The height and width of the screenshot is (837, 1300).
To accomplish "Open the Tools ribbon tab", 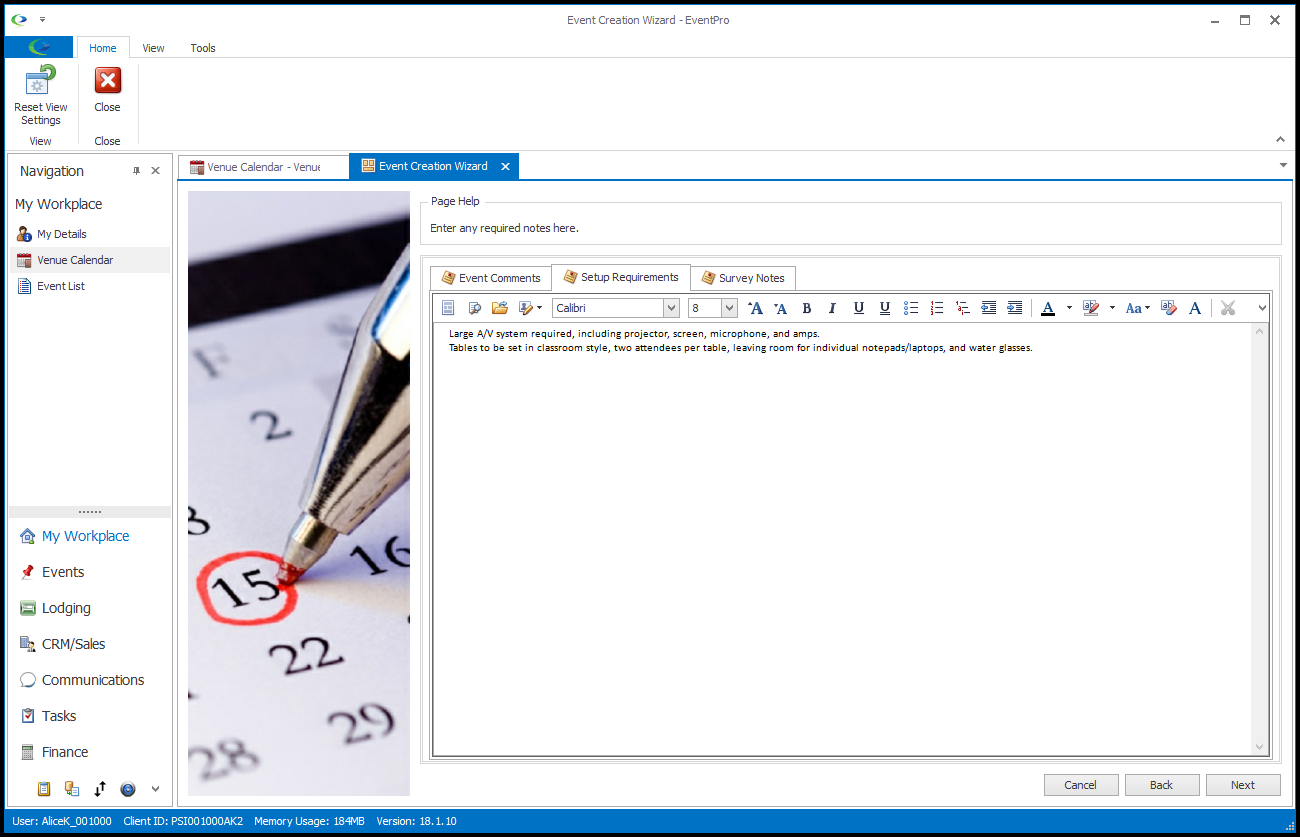I will [x=203, y=48].
